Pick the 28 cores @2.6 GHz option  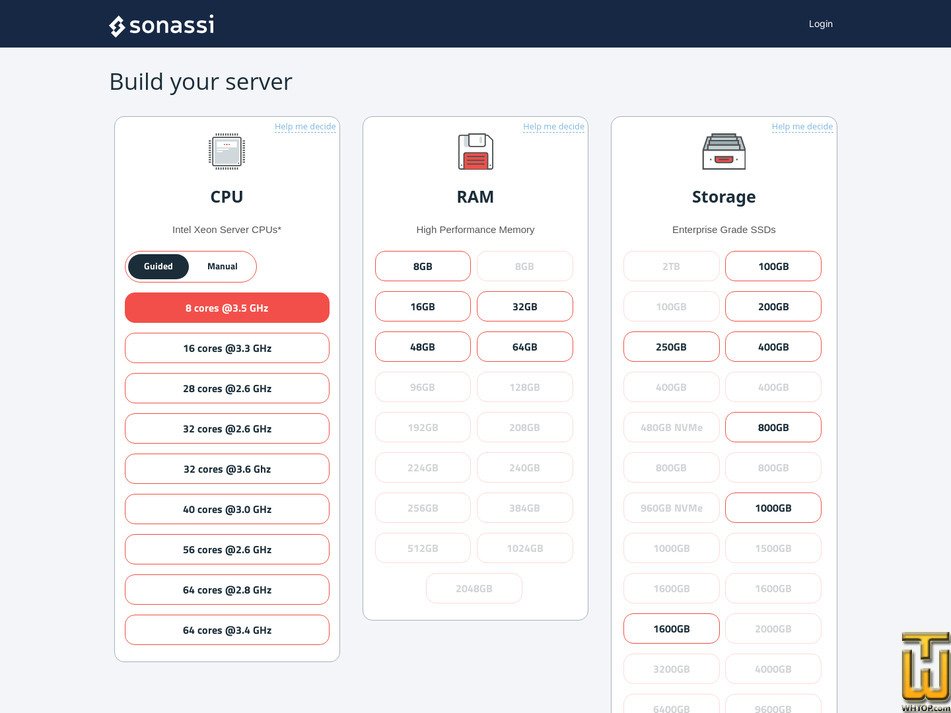[227, 389]
